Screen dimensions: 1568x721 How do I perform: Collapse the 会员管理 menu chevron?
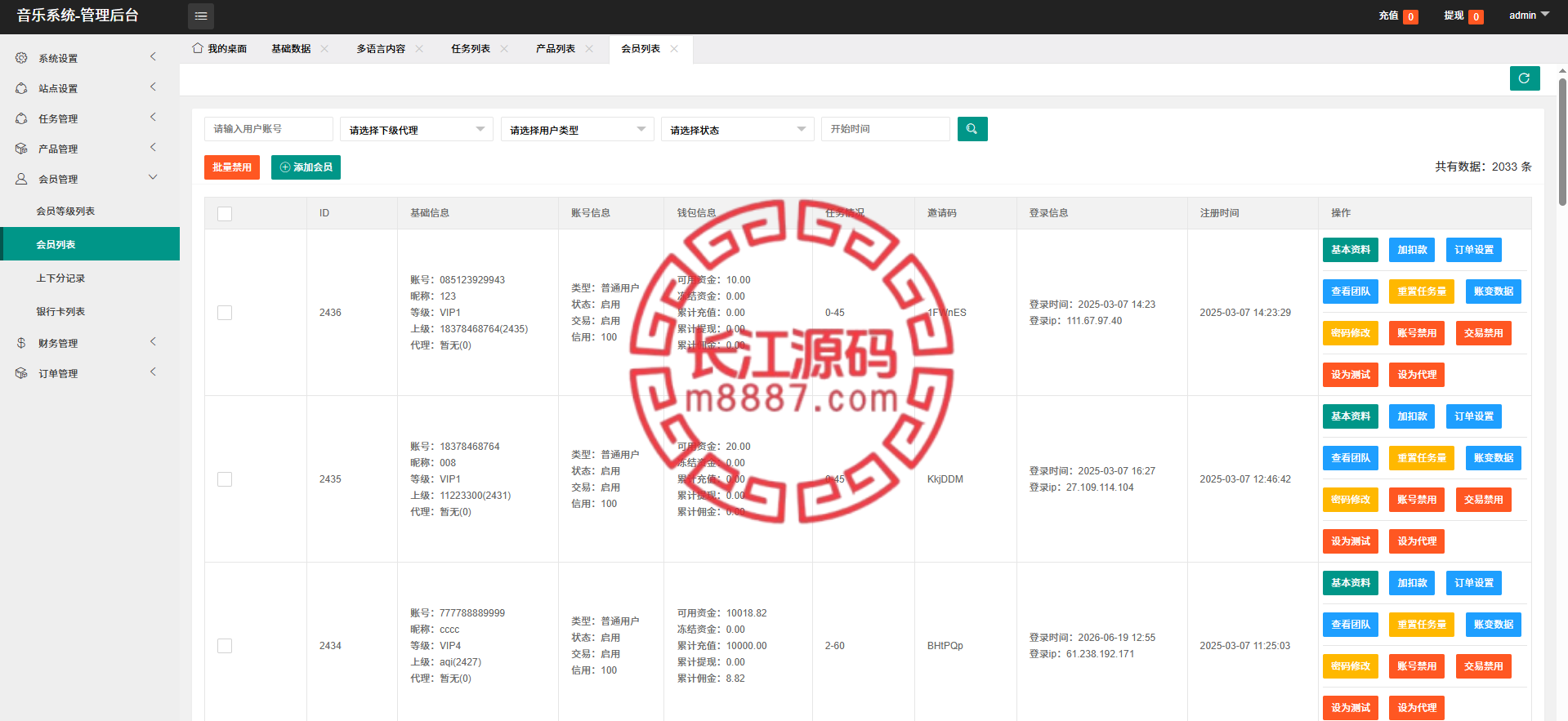click(153, 177)
